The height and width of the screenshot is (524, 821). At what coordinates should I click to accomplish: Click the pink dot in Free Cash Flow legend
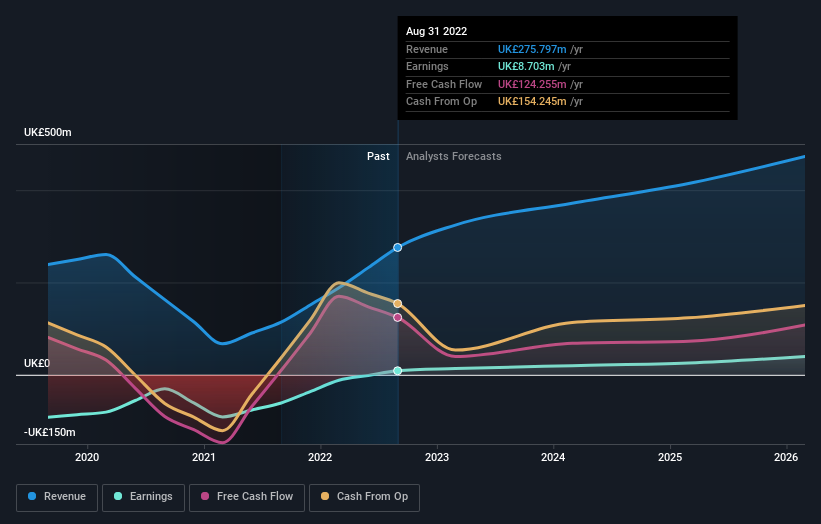click(x=205, y=496)
